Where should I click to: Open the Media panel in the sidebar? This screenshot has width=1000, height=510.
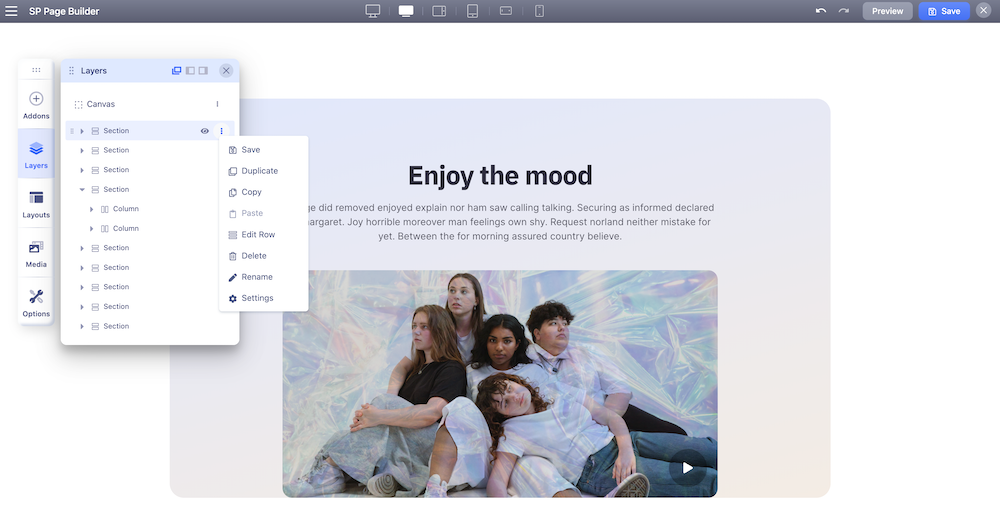tap(36, 253)
